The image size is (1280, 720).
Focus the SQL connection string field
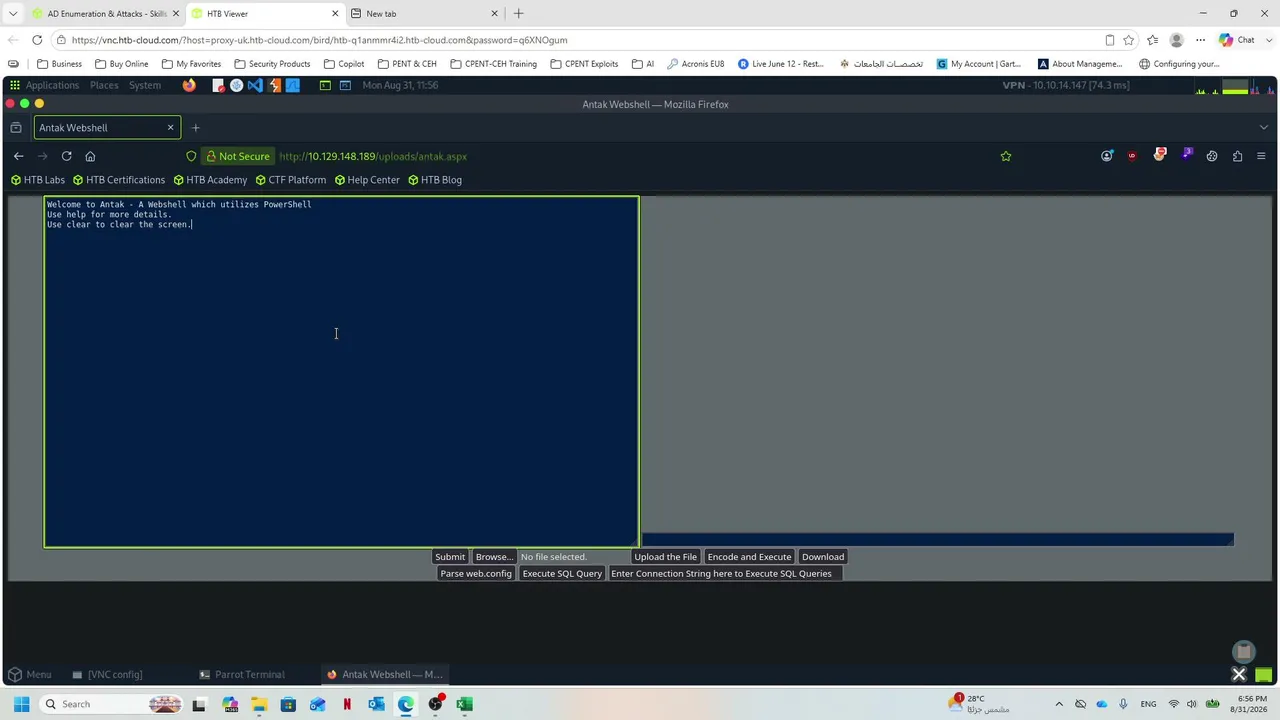point(726,574)
